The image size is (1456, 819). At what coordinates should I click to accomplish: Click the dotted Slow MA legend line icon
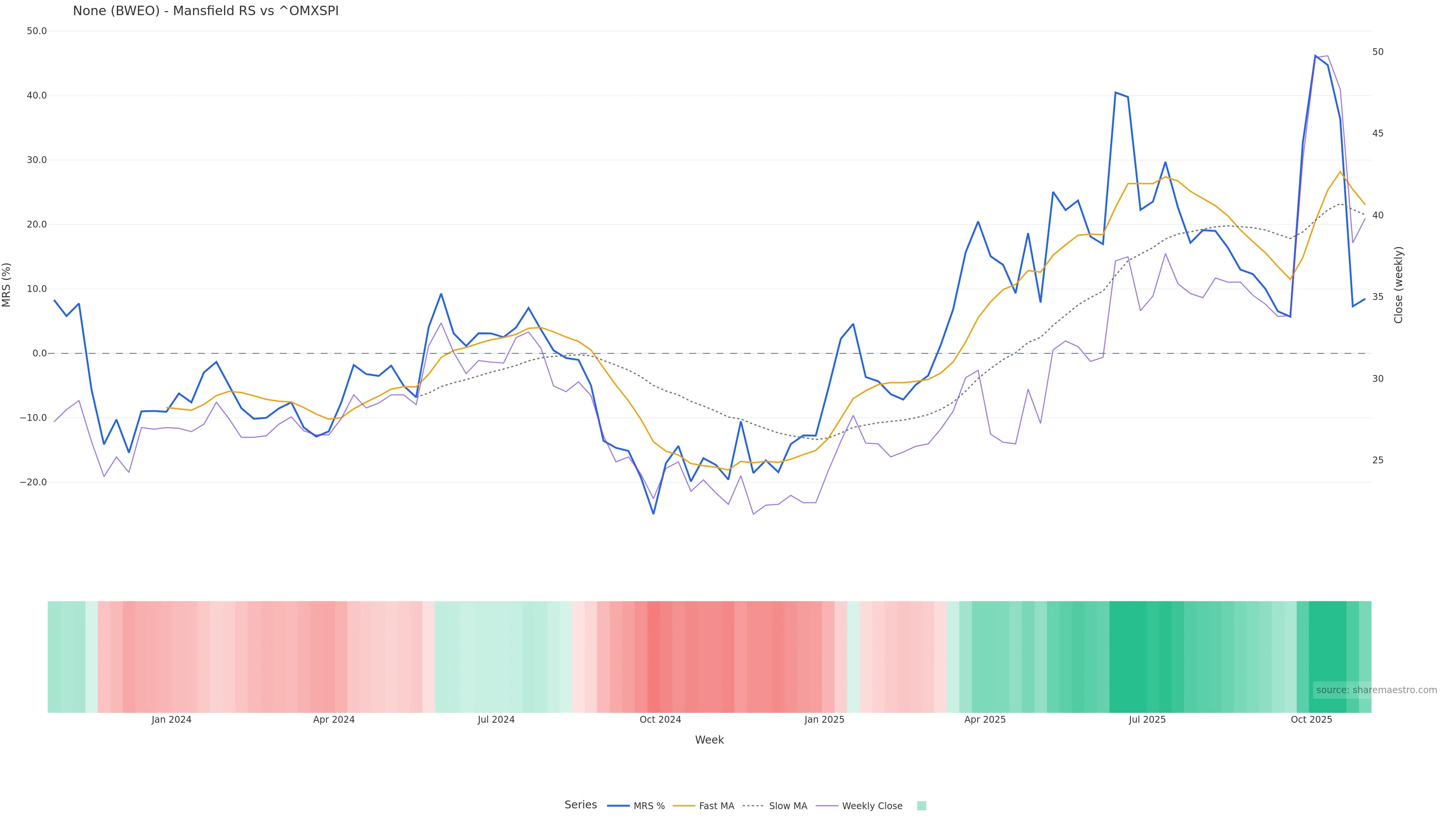753,806
